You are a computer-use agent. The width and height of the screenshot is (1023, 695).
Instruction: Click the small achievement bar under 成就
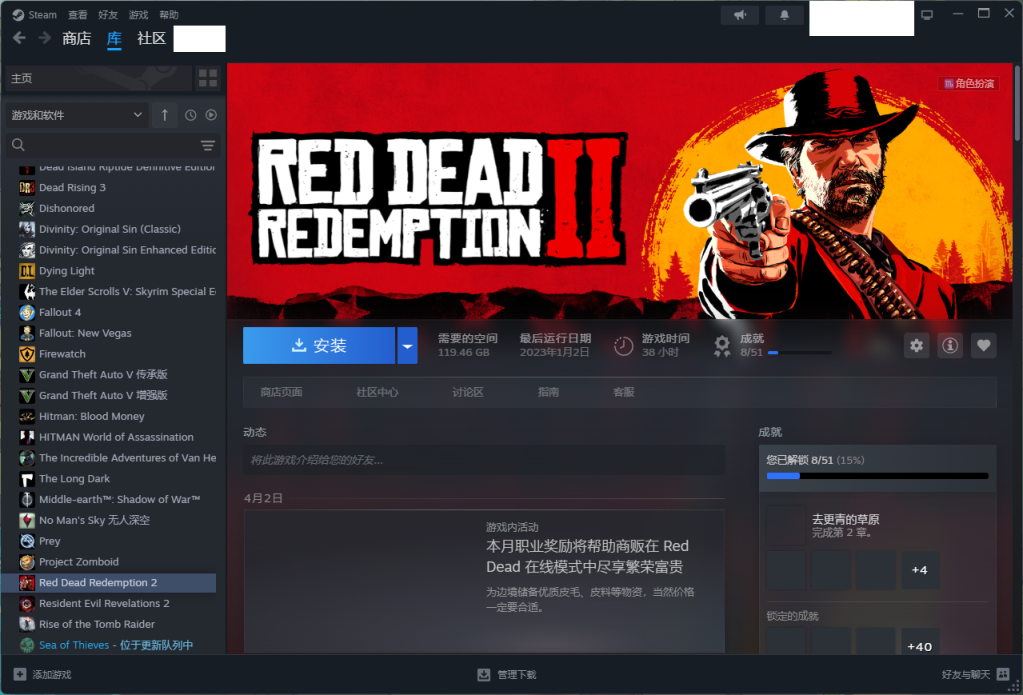(800, 352)
